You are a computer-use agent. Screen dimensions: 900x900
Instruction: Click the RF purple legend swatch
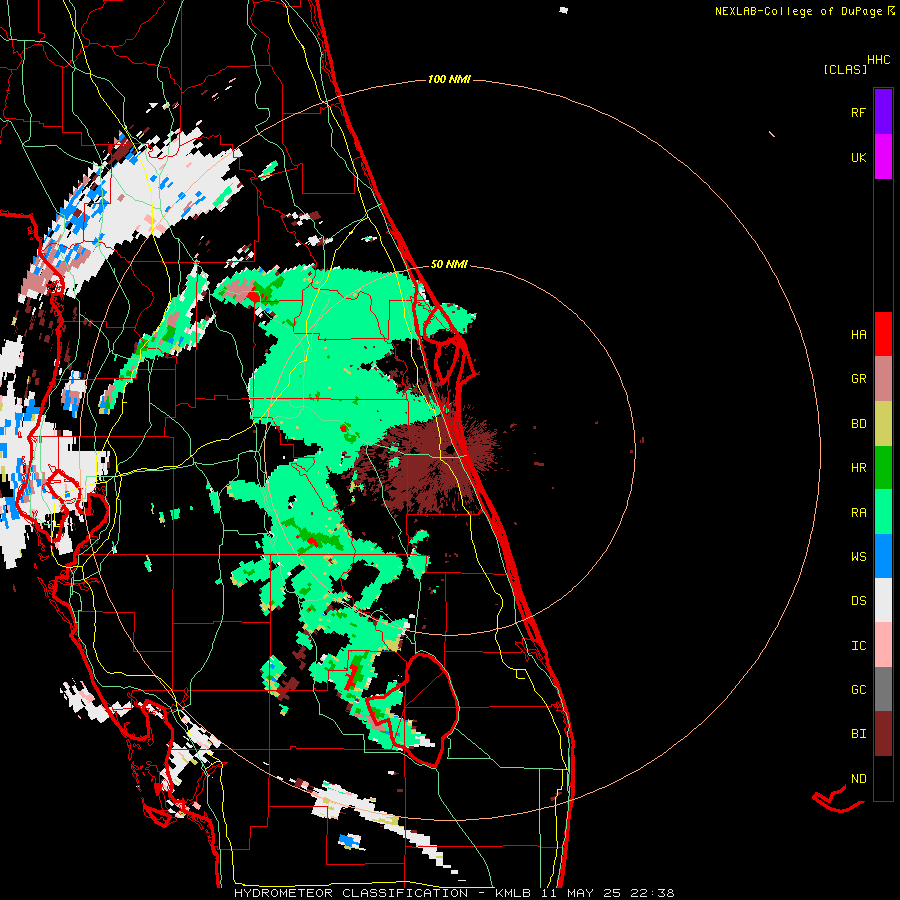883,112
